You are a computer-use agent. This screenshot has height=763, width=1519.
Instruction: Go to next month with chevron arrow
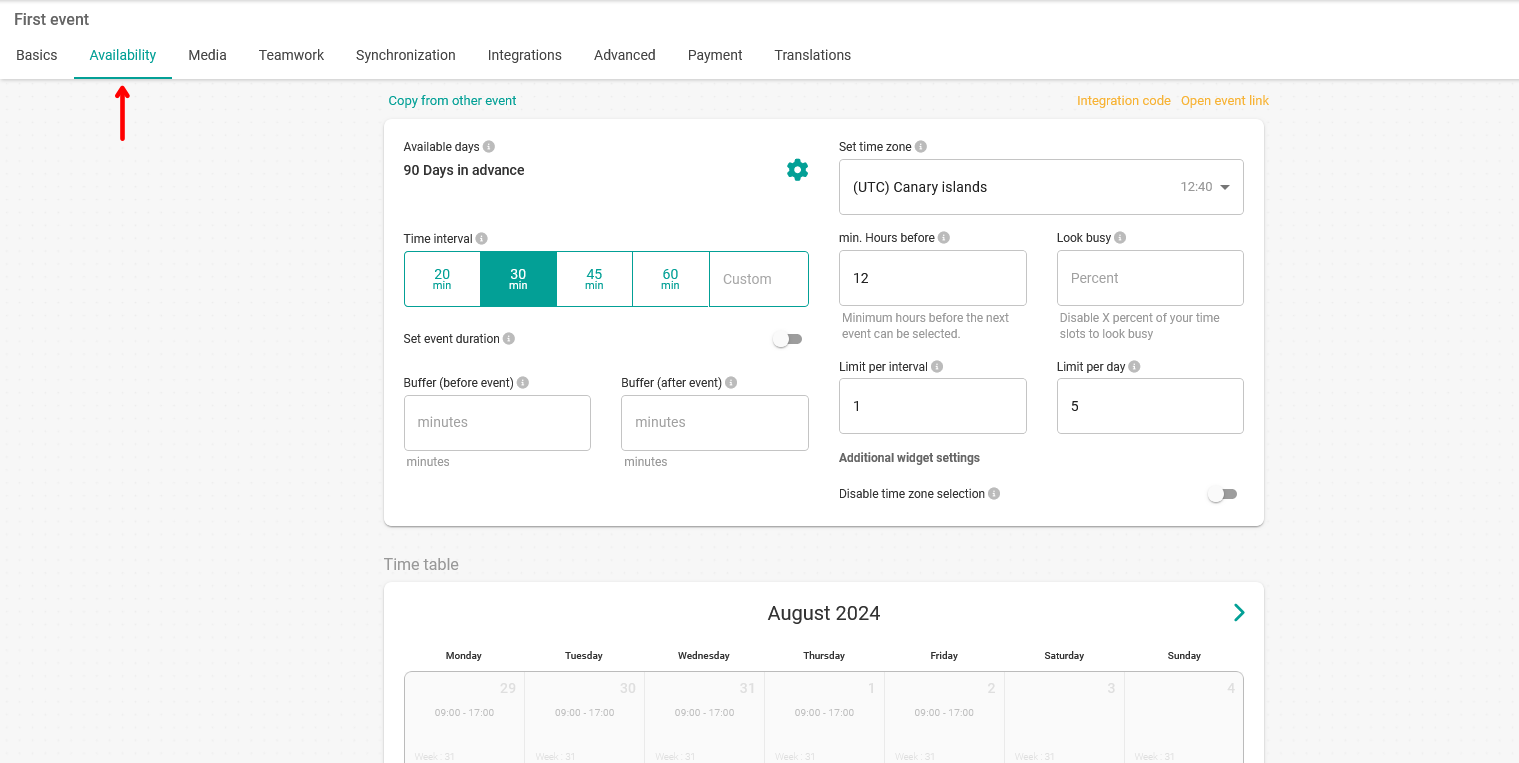pos(1239,613)
